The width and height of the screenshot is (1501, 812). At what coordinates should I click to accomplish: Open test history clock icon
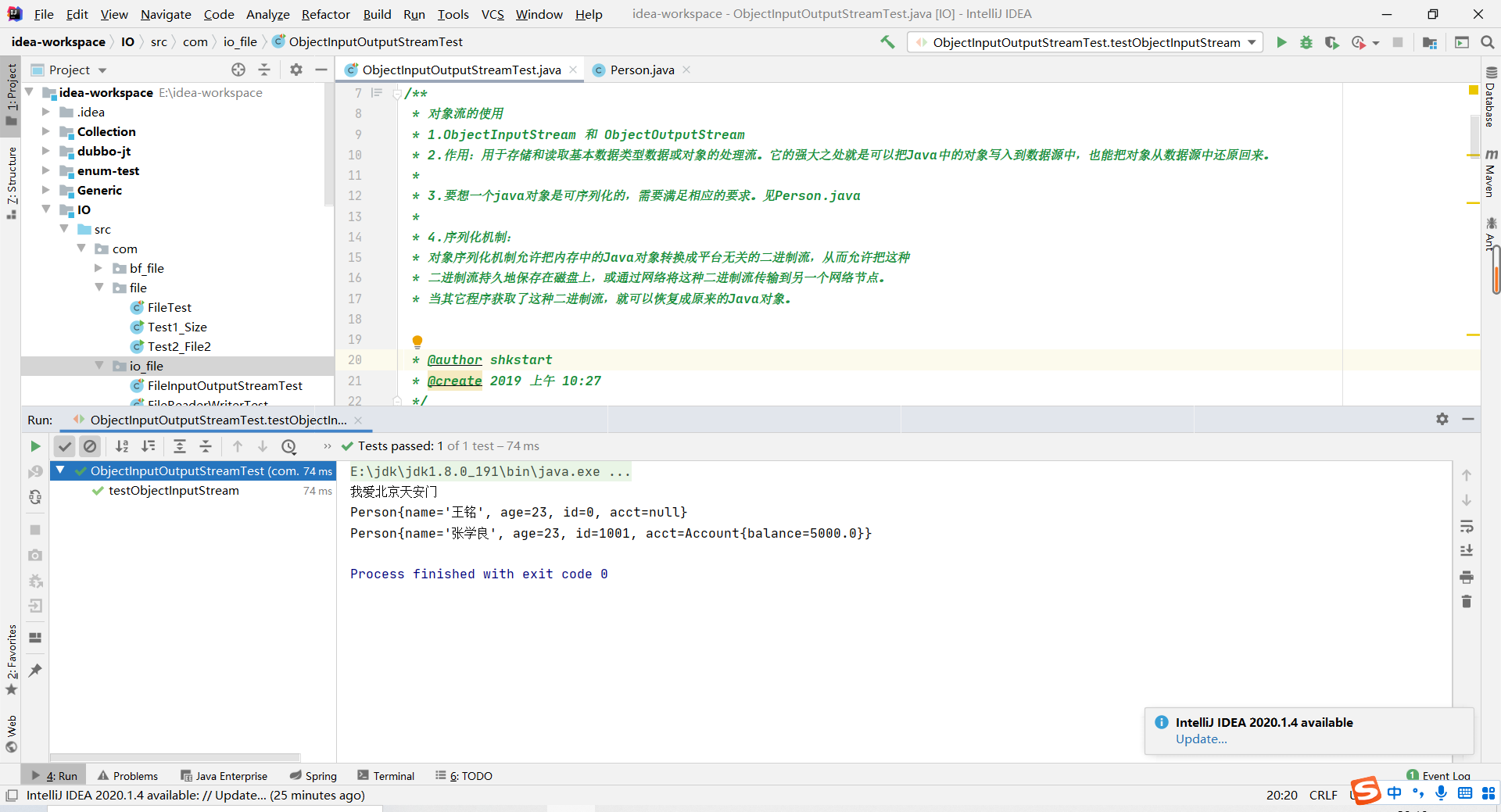(x=288, y=446)
